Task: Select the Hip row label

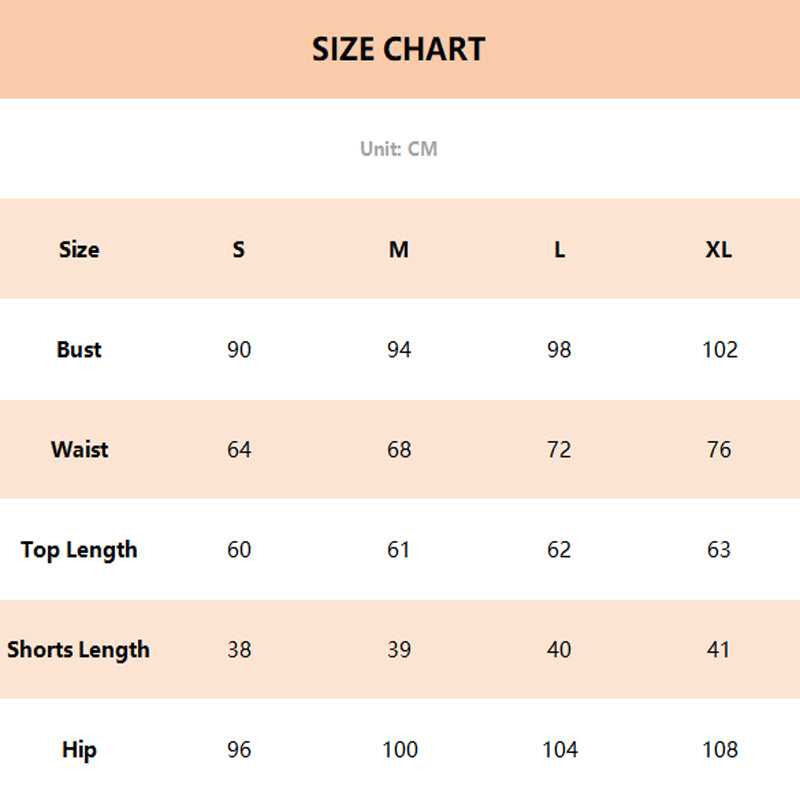Action: (79, 749)
